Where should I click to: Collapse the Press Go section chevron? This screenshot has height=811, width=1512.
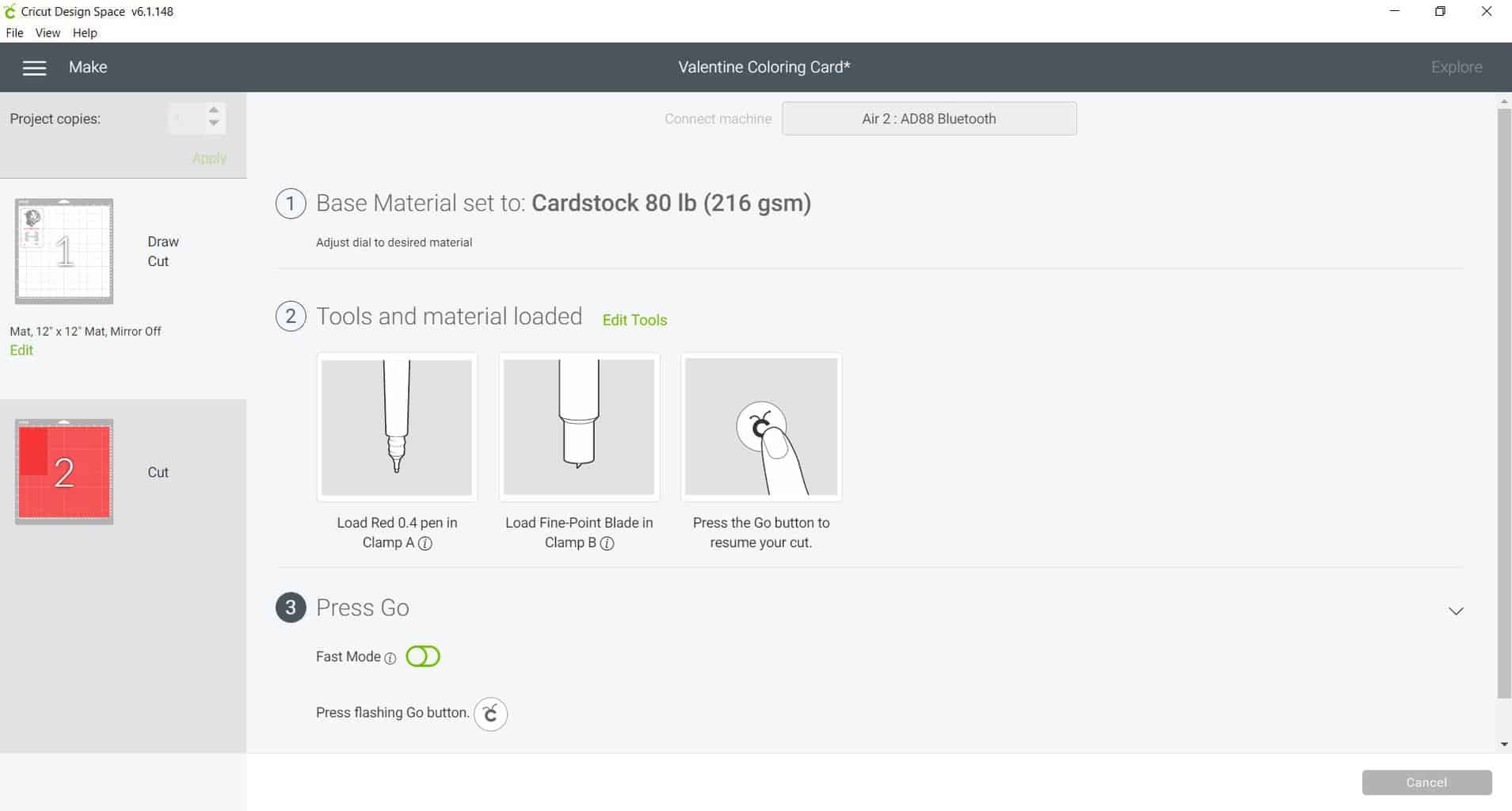[x=1456, y=611]
